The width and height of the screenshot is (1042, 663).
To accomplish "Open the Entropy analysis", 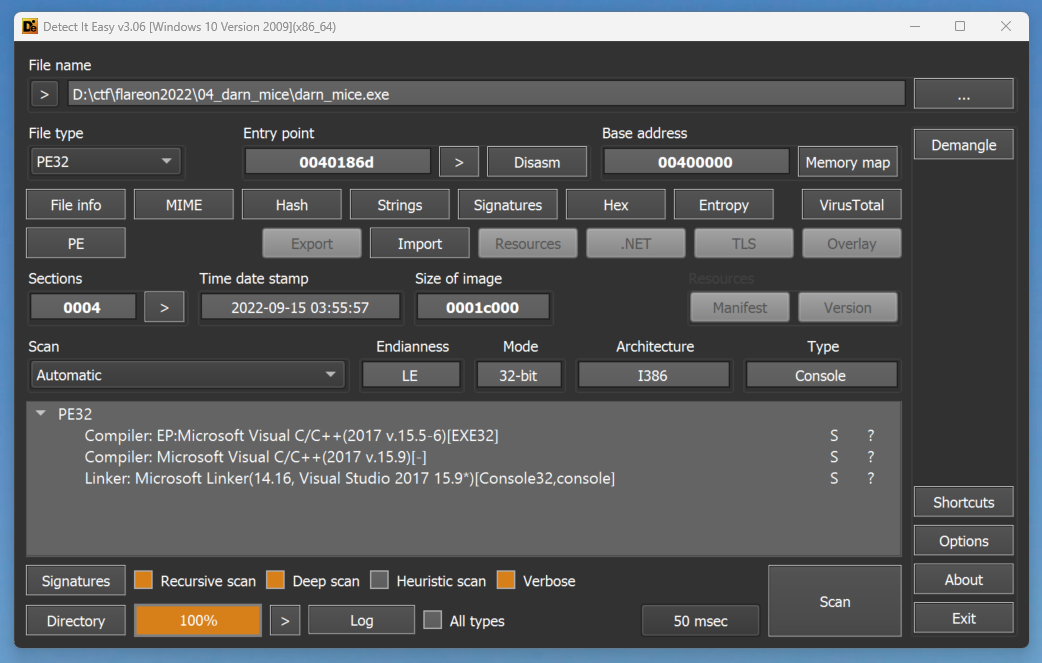I will point(724,204).
